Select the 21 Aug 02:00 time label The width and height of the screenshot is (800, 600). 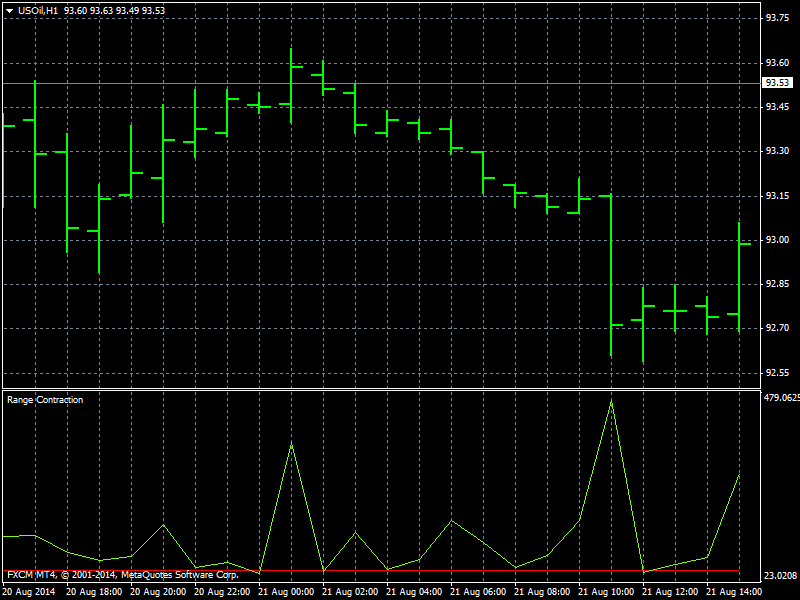(x=350, y=592)
